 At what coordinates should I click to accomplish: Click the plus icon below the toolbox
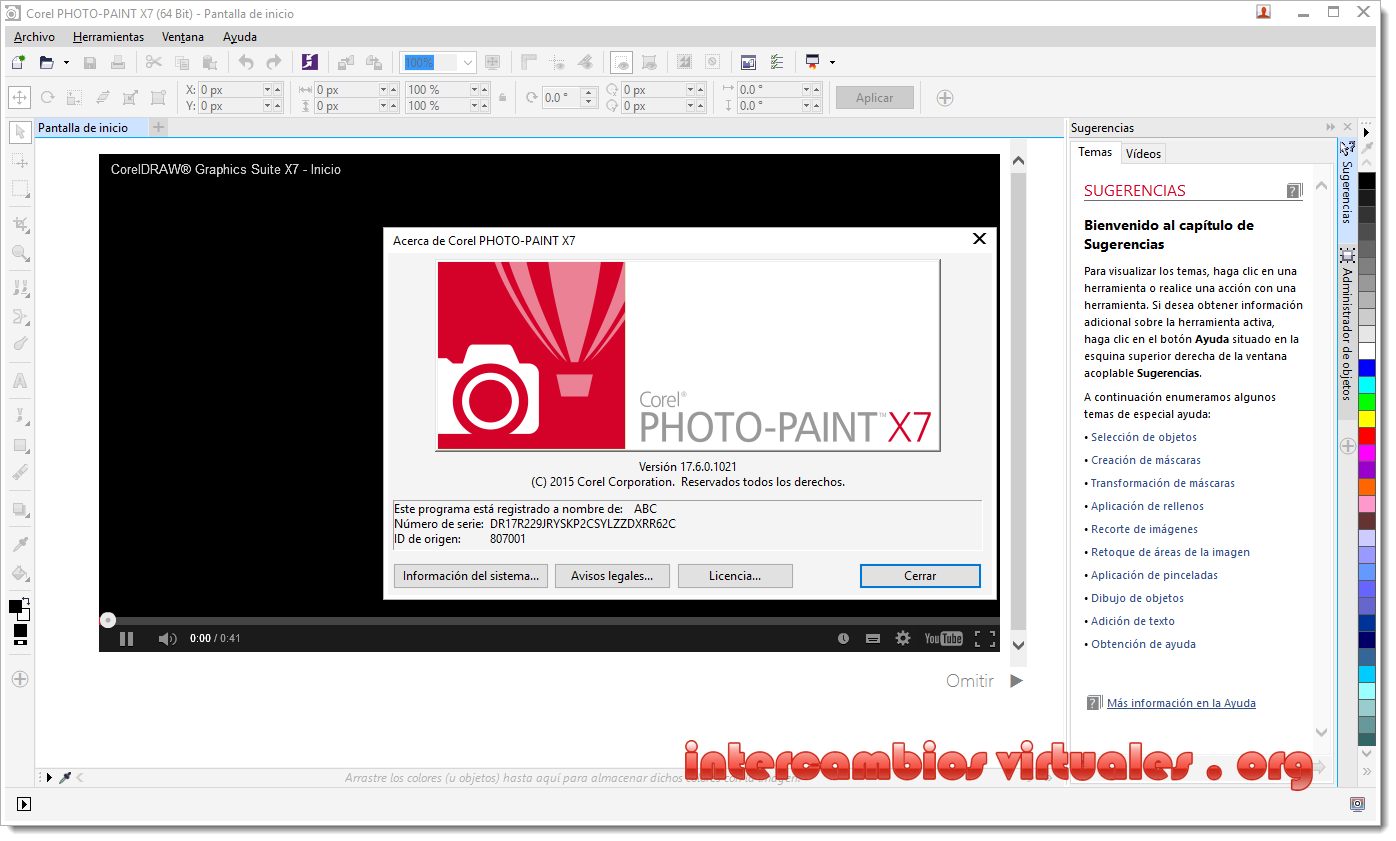[x=20, y=679]
